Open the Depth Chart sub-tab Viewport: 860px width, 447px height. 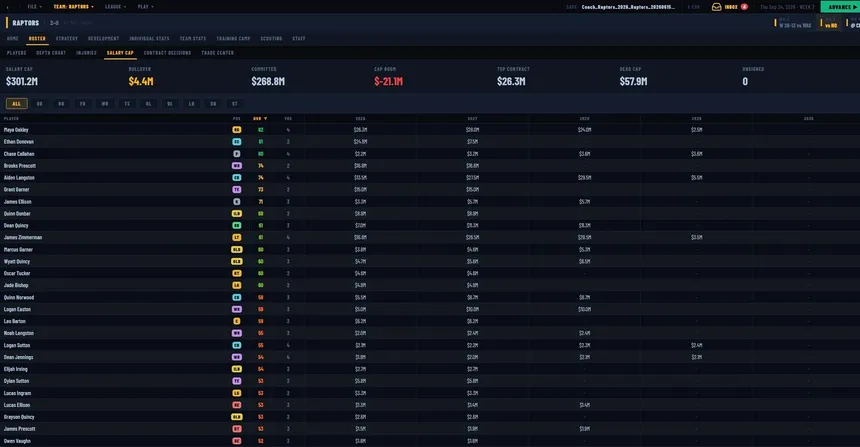pyautogui.click(x=51, y=53)
